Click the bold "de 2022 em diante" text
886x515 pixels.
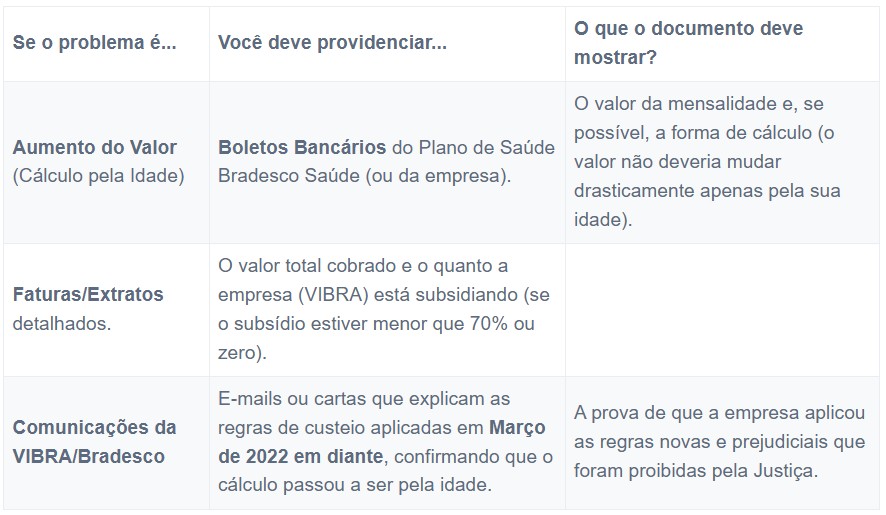pyautogui.click(x=300, y=456)
